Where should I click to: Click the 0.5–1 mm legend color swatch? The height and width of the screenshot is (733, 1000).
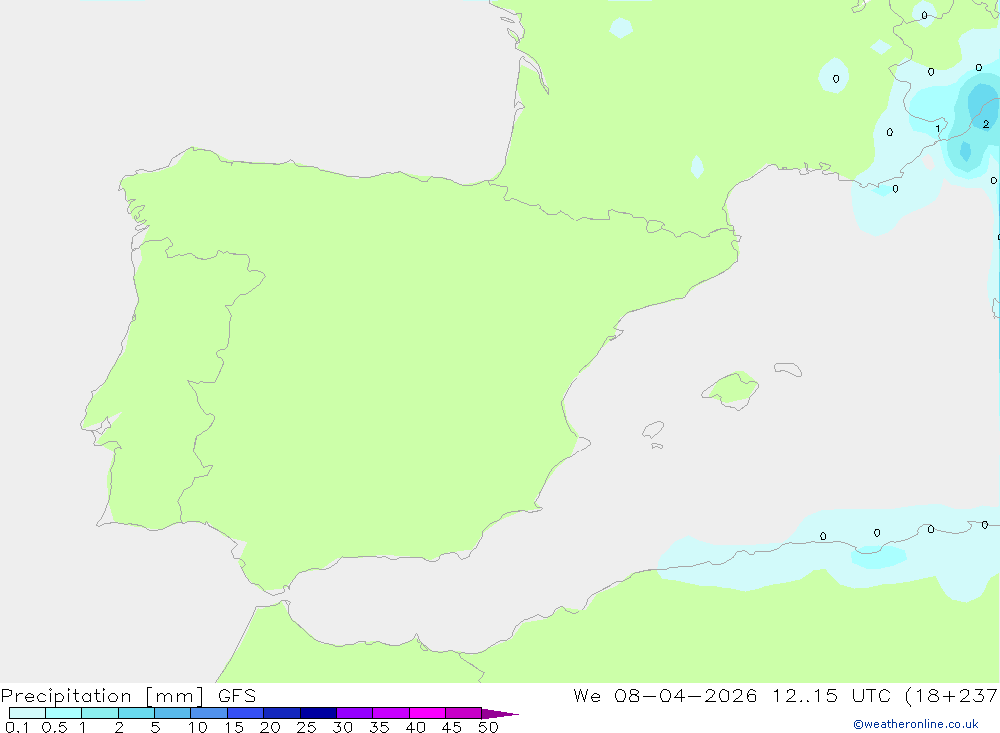point(64,713)
